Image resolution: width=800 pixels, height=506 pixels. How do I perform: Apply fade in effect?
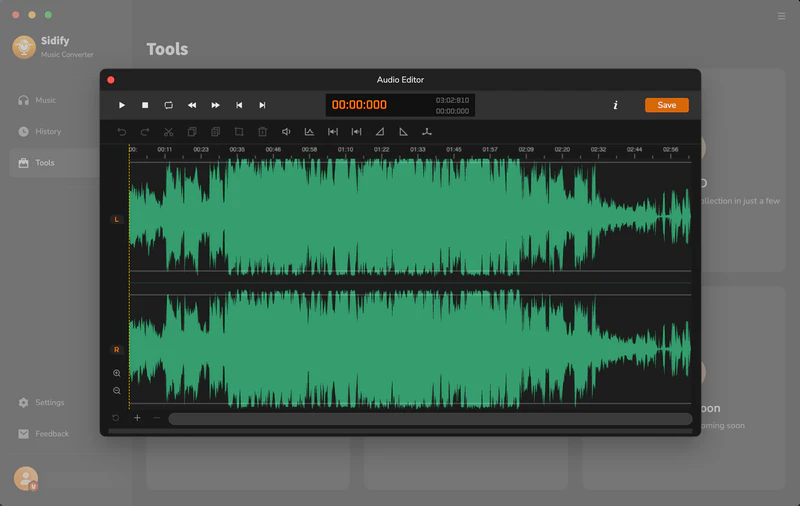tap(380, 132)
